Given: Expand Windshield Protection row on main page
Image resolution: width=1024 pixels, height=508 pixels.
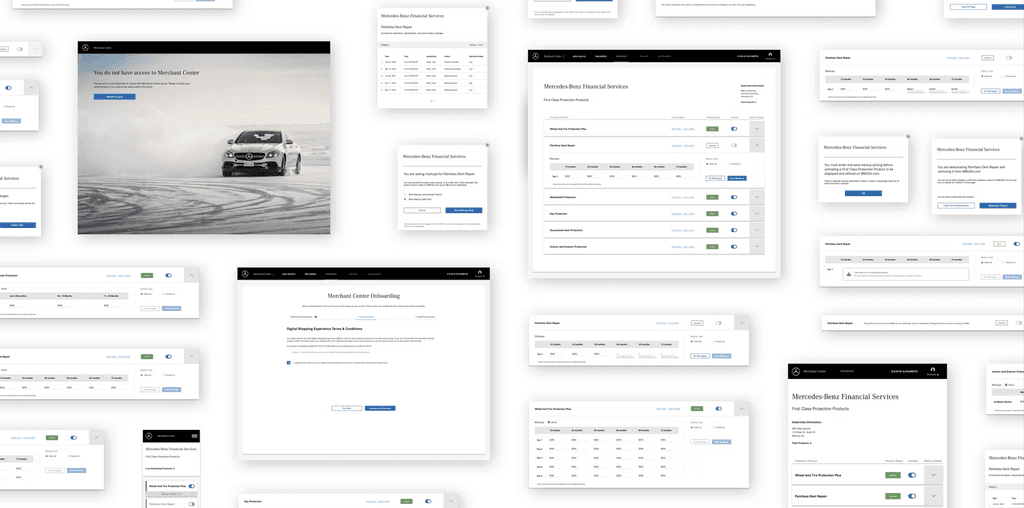Looking at the screenshot, I should [x=757, y=197].
